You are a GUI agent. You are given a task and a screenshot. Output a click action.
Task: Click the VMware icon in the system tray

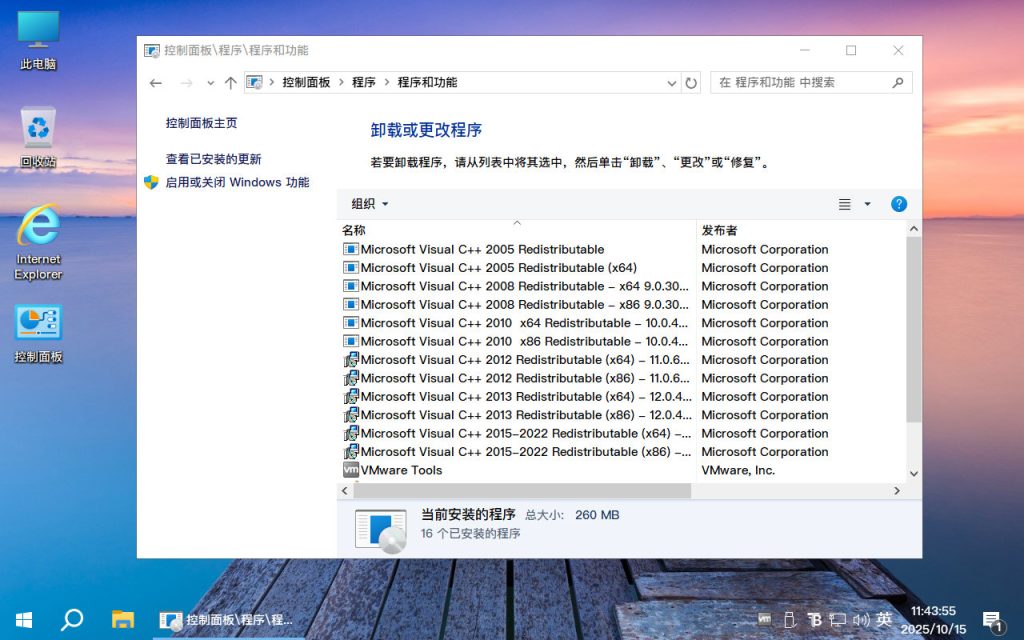(x=763, y=620)
